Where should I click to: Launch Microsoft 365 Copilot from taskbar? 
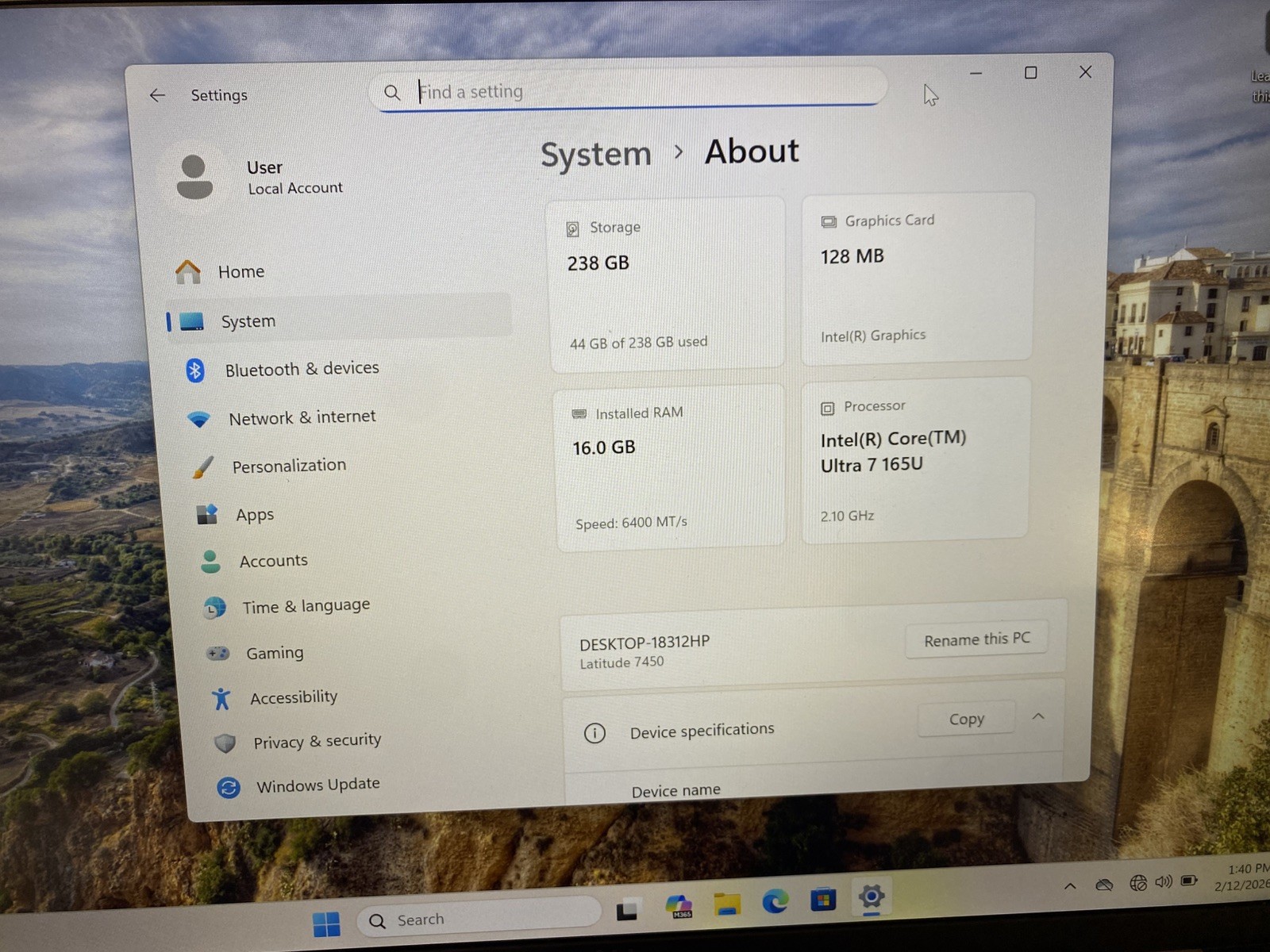pos(679,906)
